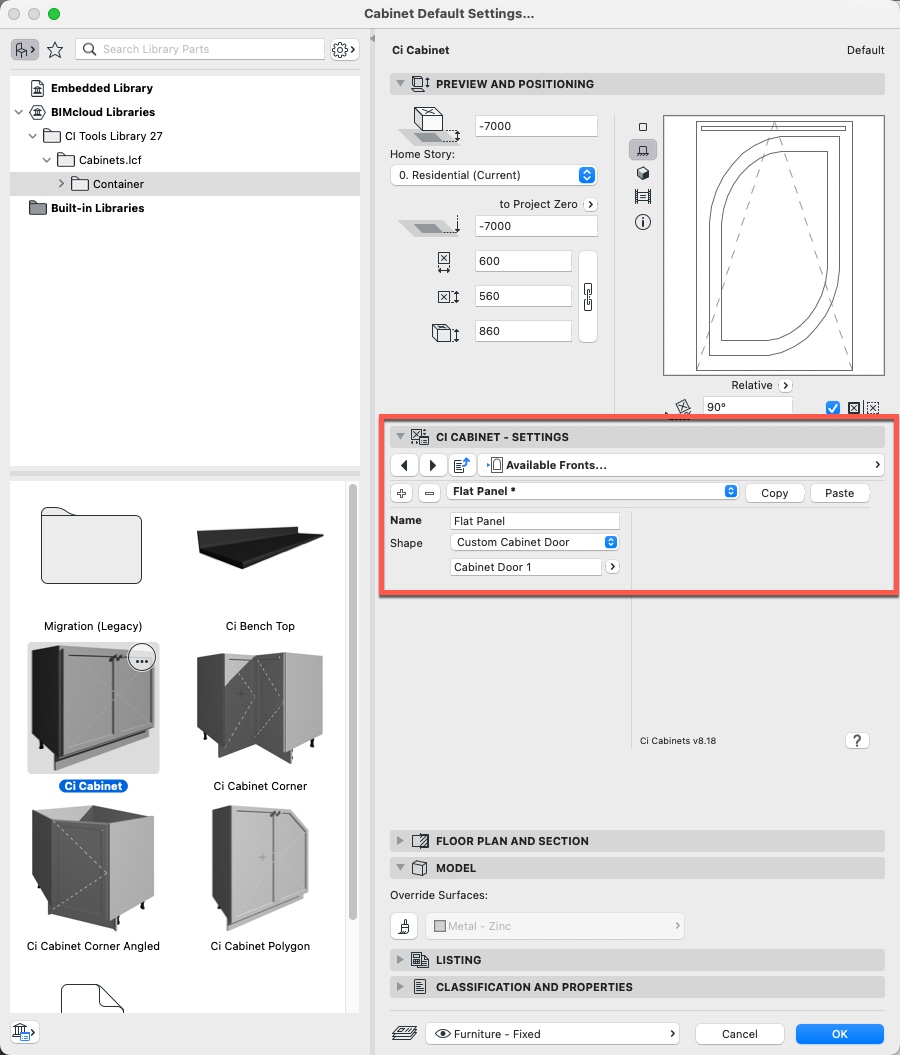Screen dimensions: 900x1055
Task: Go to next settings page arrow
Action: tap(433, 465)
